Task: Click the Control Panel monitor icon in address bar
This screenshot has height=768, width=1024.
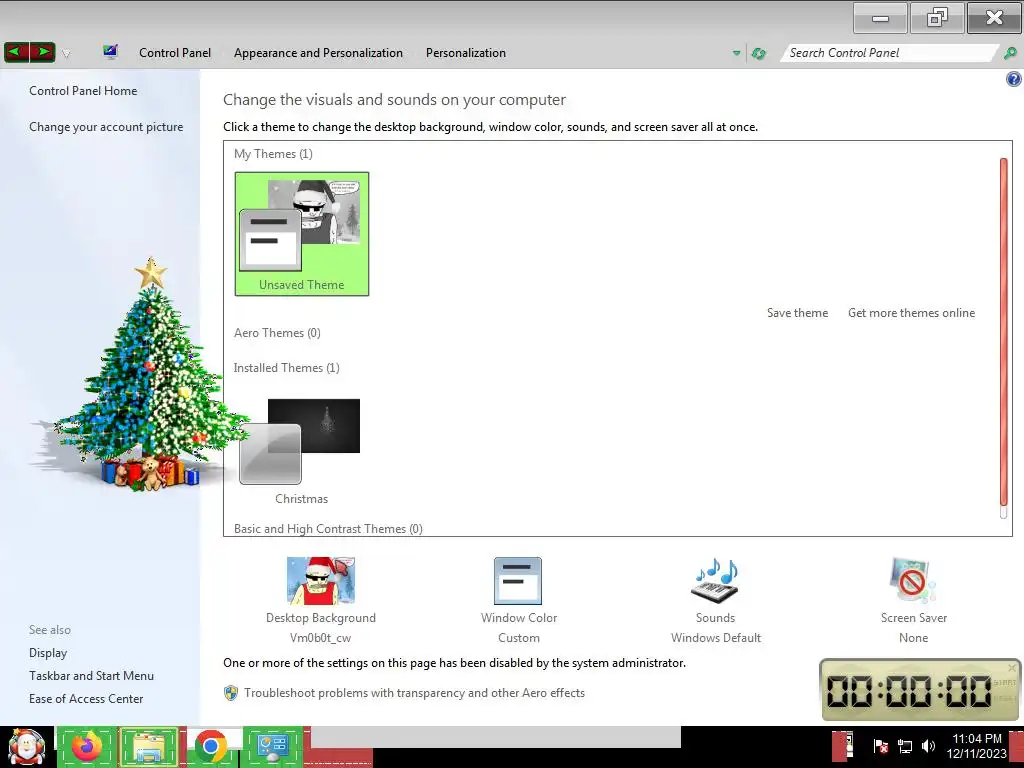Action: [110, 52]
